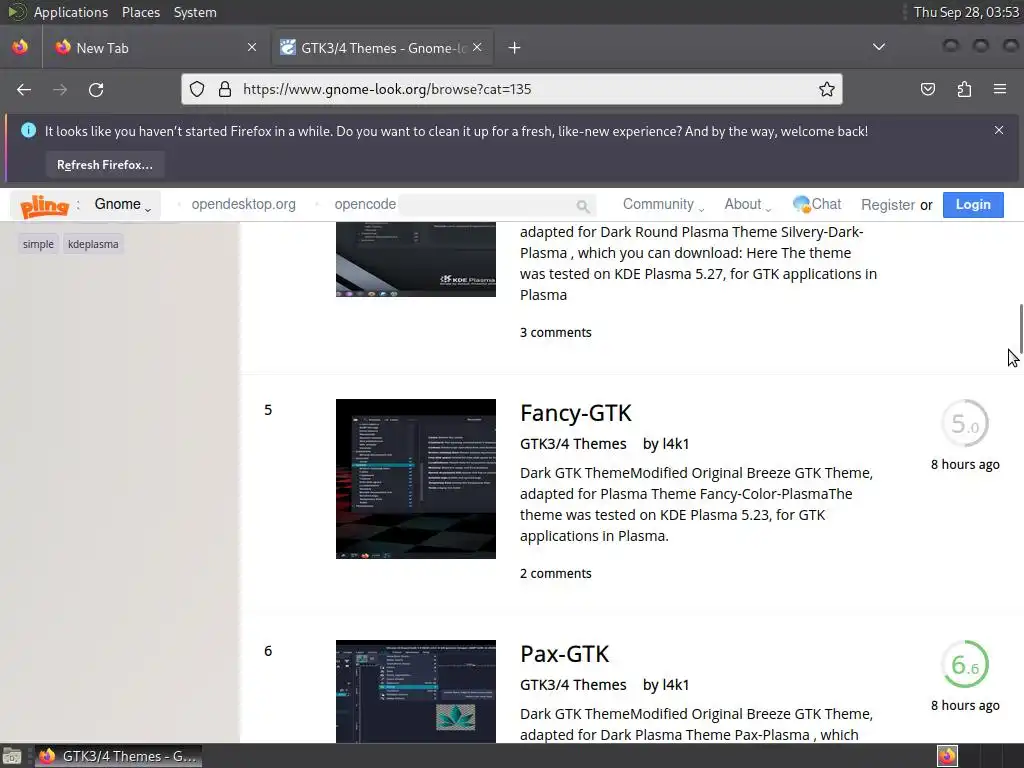List all tabs dropdown arrow
Image resolution: width=1024 pixels, height=768 pixels.
pyautogui.click(x=879, y=47)
